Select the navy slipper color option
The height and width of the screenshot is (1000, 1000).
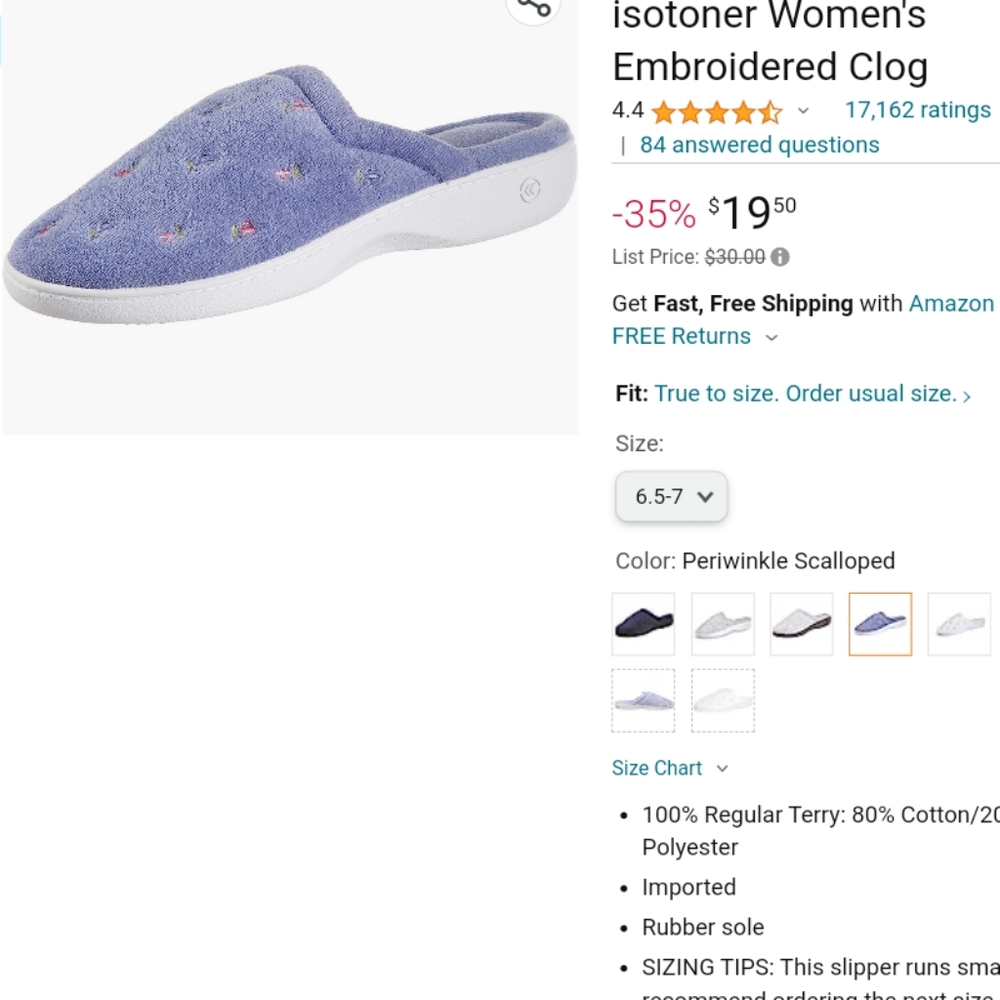click(x=643, y=623)
